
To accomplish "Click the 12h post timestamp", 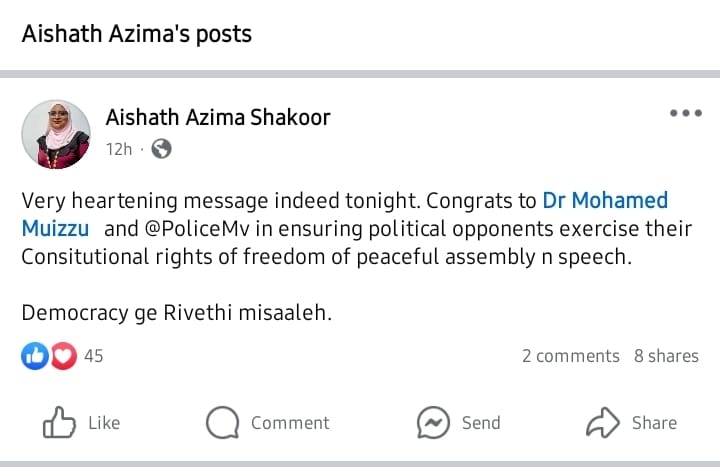I will coord(119,149).
